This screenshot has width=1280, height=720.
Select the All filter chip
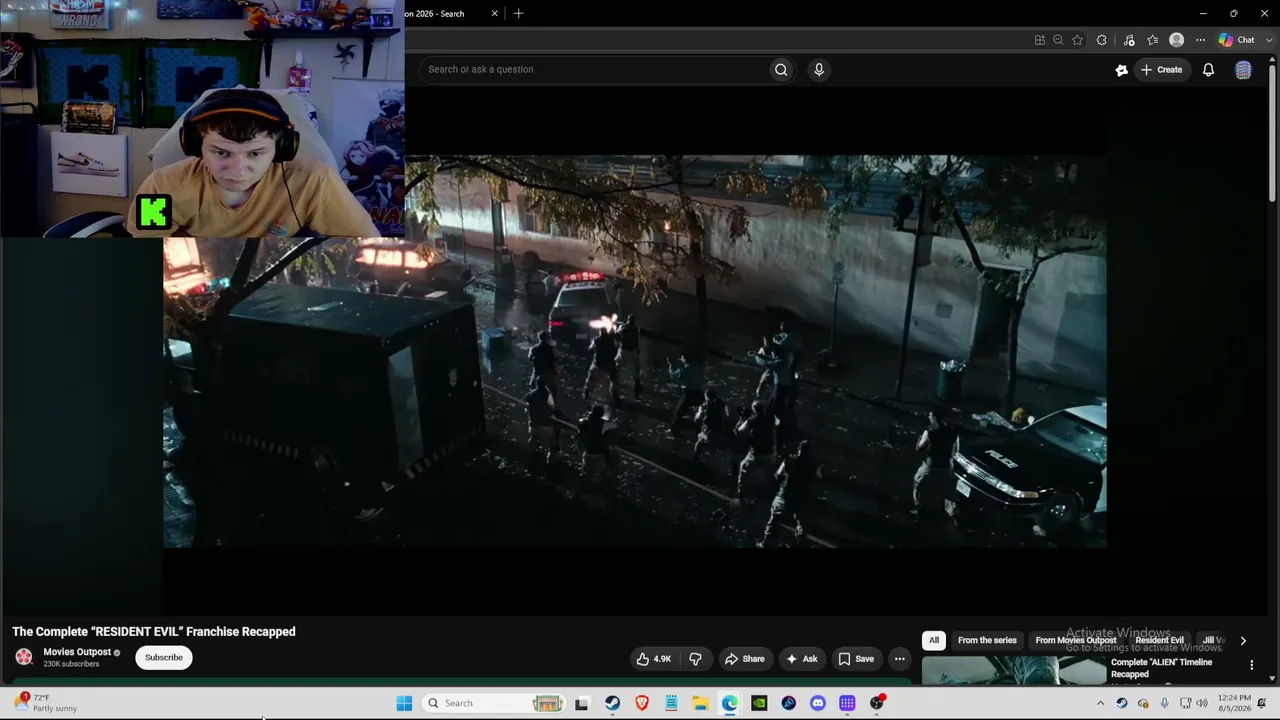coord(934,640)
